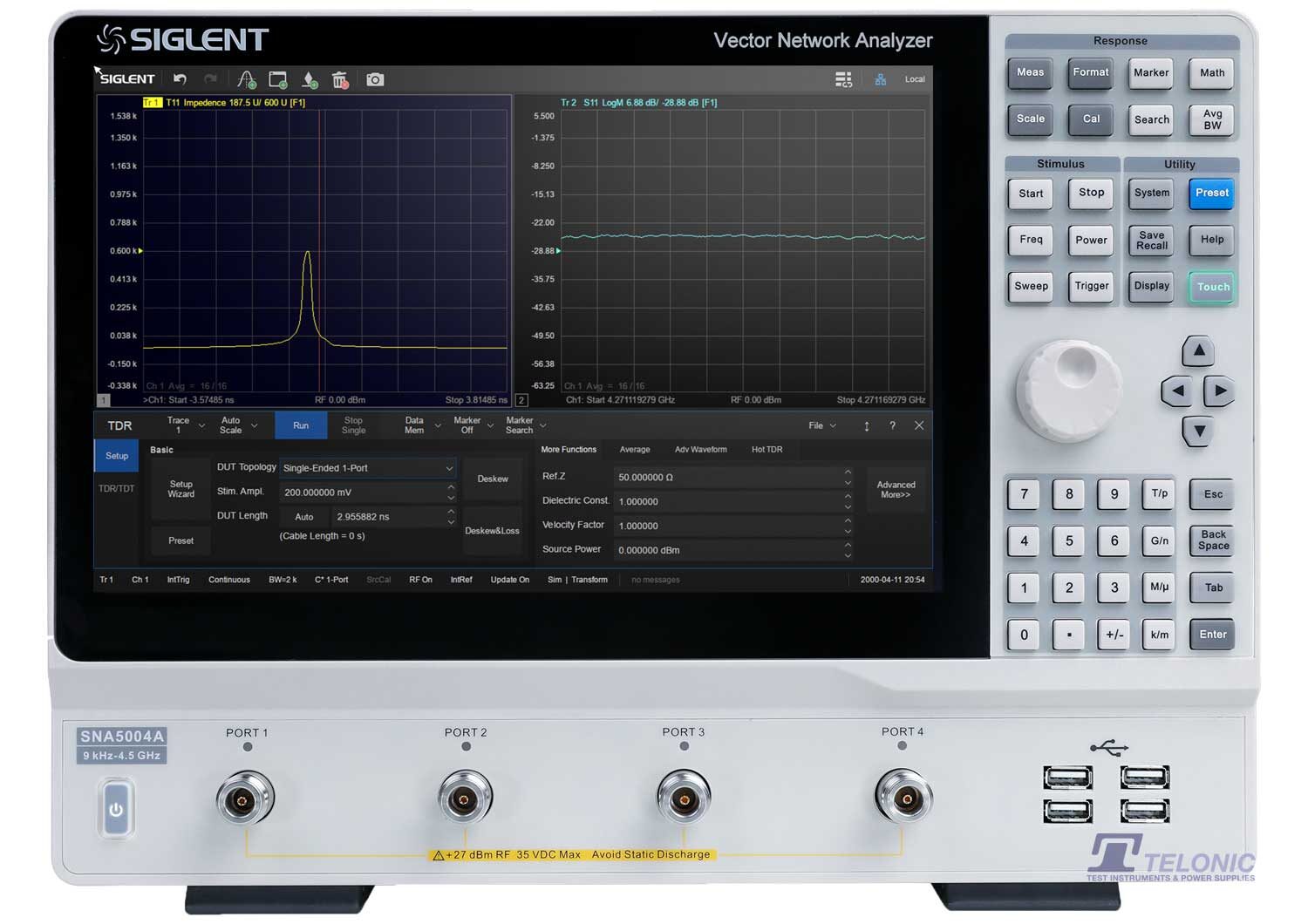
Task: Click the SIGLENT logo on the toolbar
Action: click(127, 78)
